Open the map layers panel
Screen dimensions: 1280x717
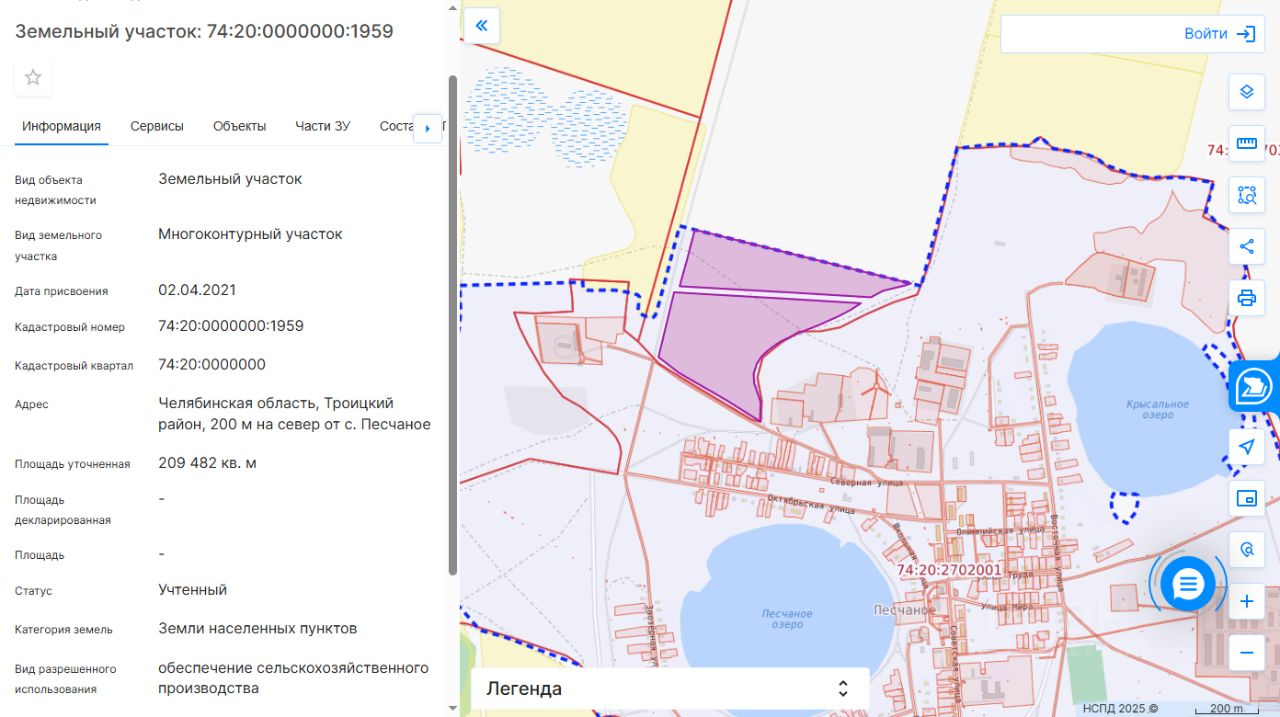(1246, 92)
